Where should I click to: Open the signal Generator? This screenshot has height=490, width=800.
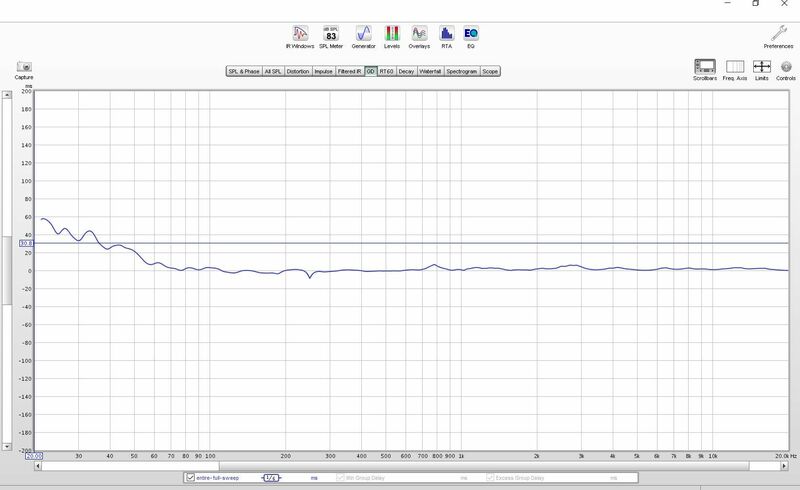[363, 37]
